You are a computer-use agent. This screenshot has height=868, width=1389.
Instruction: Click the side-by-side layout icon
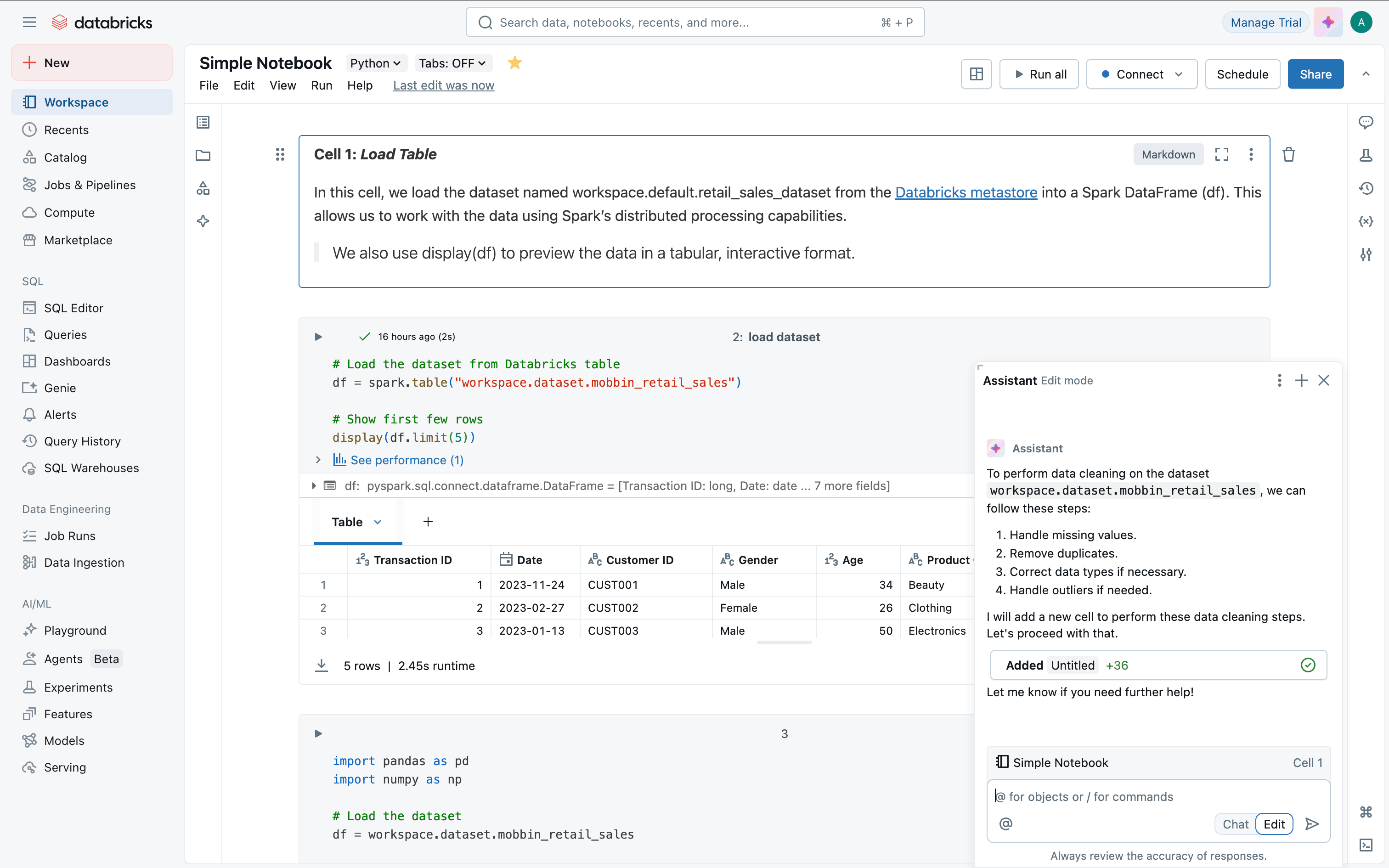(976, 74)
